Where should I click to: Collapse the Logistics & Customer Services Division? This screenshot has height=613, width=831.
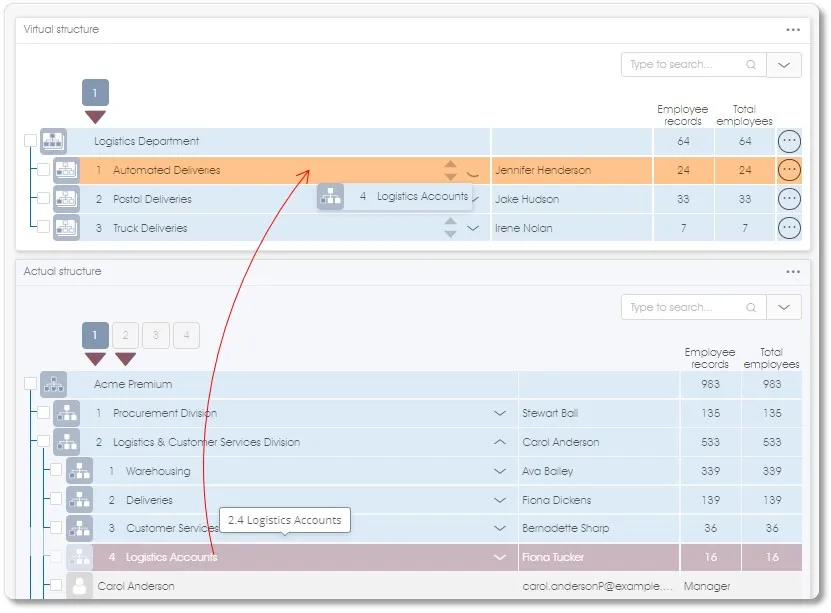coord(500,442)
